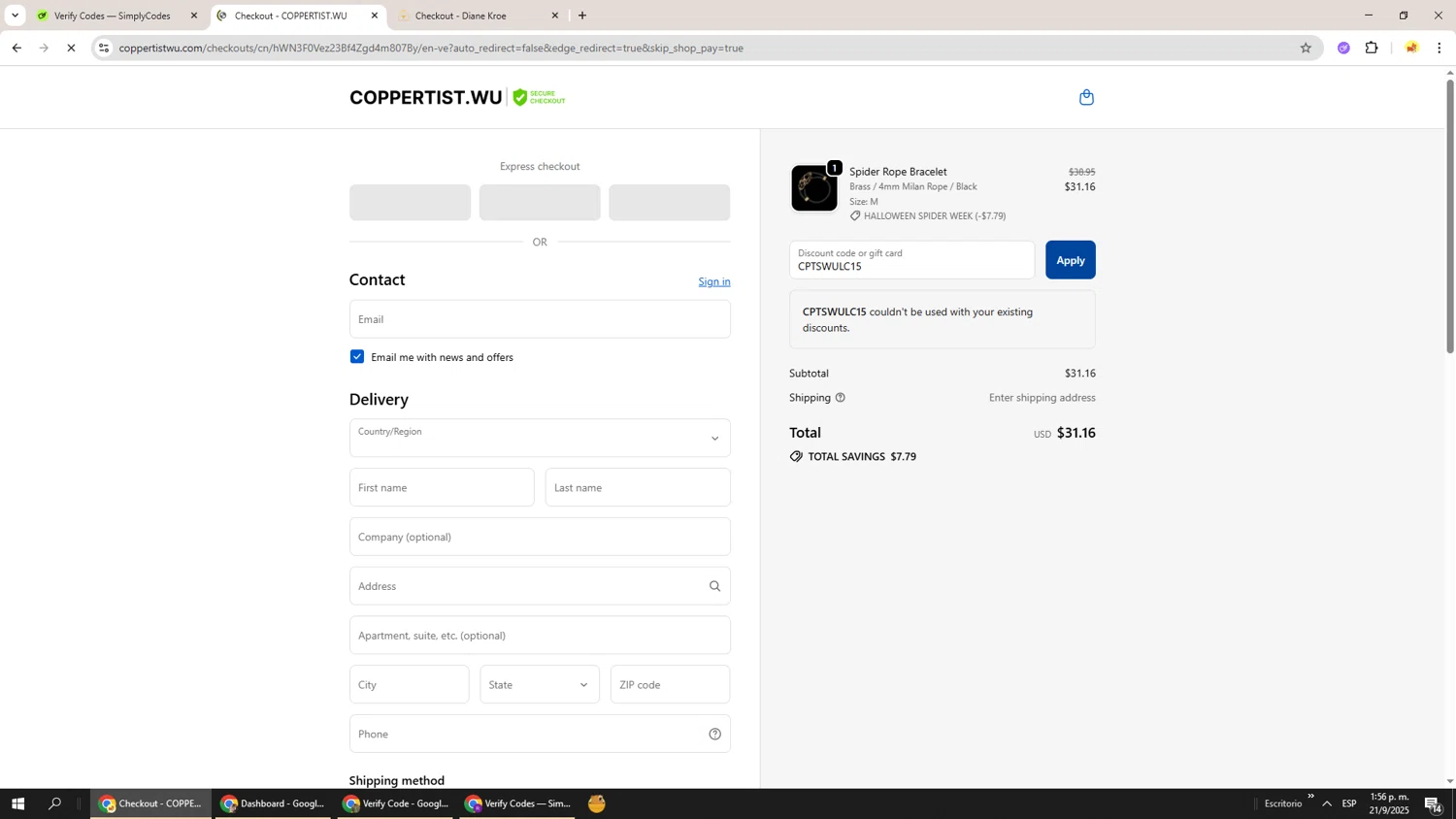This screenshot has height=819, width=1456.
Task: Click the orange app icon in taskbar
Action: [x=597, y=803]
